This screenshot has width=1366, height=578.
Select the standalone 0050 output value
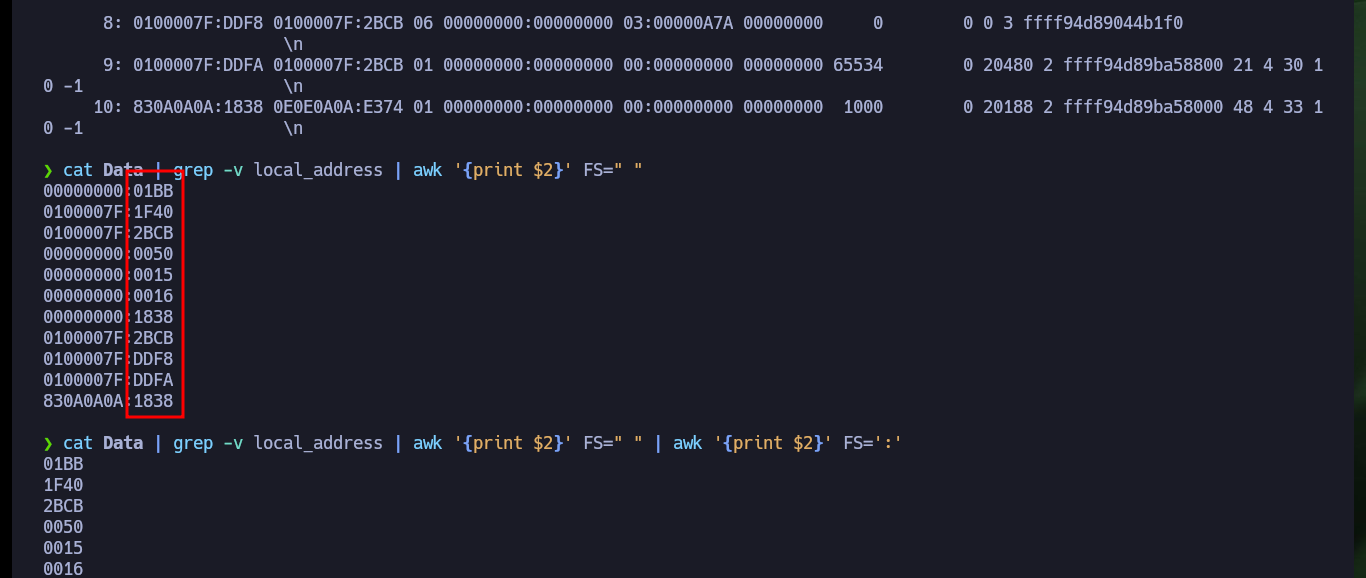click(63, 527)
